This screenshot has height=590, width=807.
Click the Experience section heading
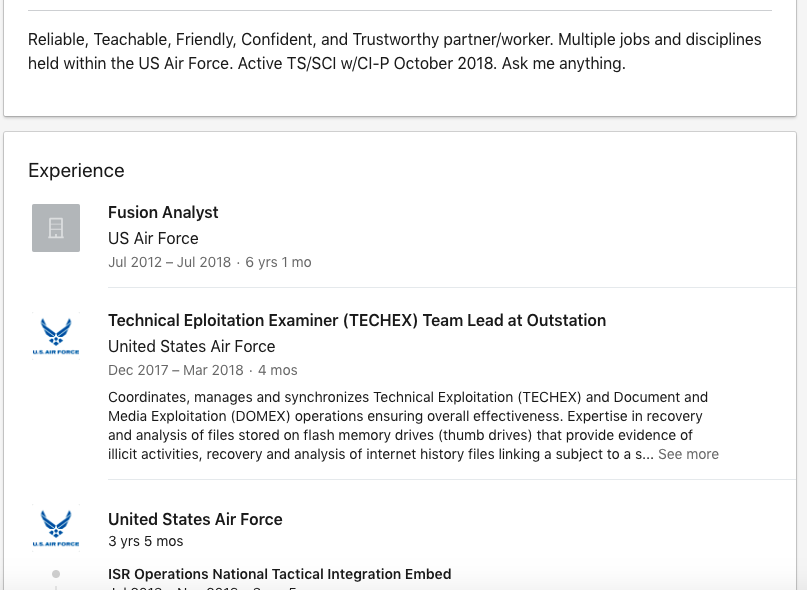tap(76, 170)
